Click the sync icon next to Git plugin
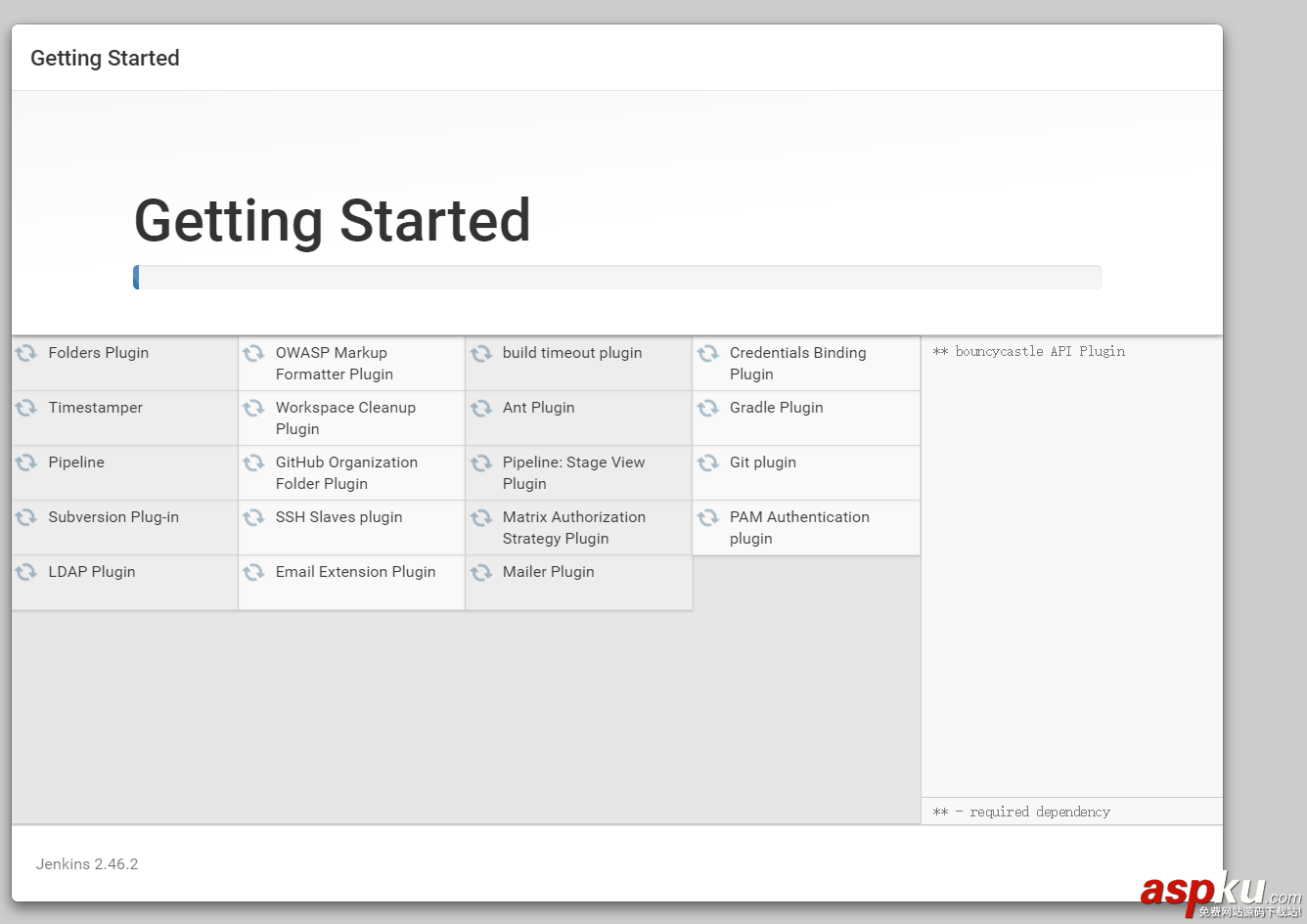 708,462
